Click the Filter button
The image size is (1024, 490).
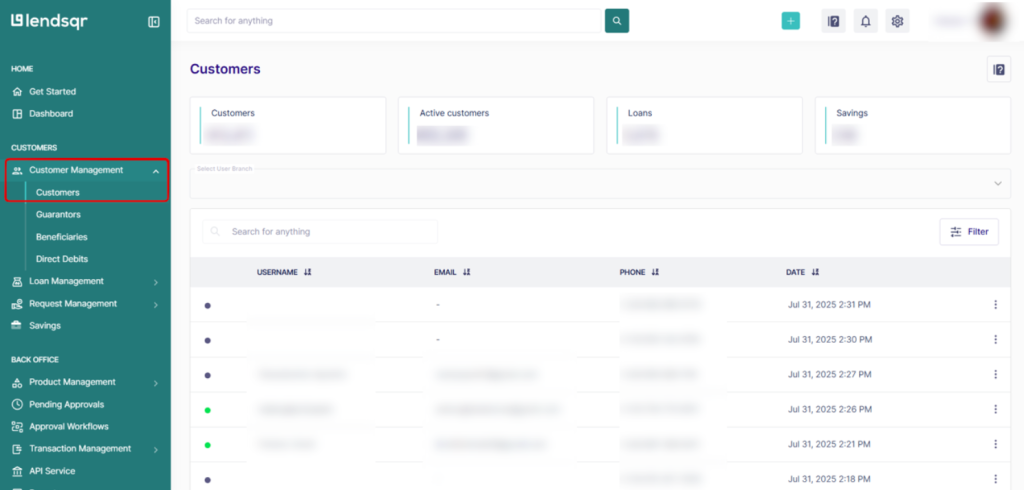point(969,232)
